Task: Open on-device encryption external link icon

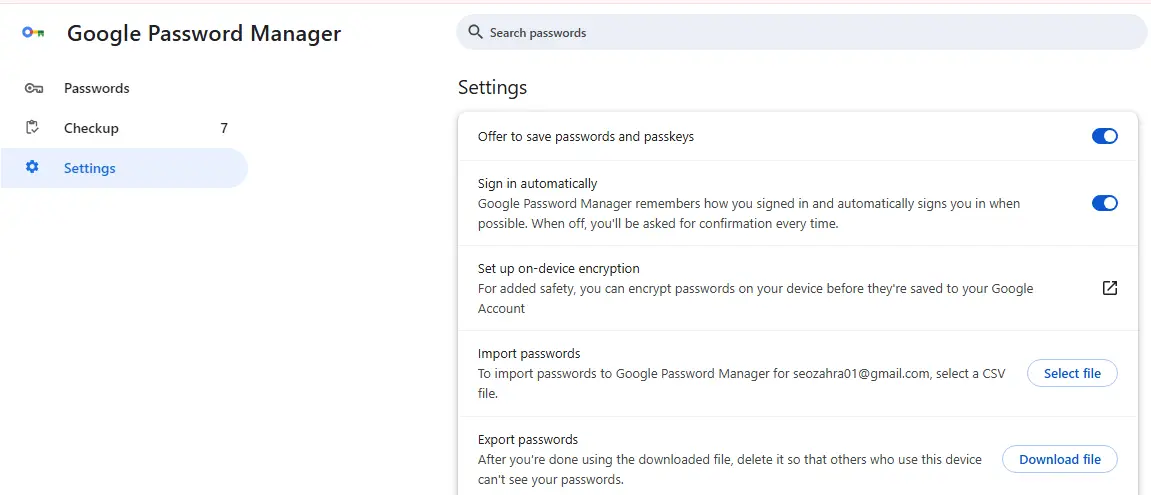Action: tap(1110, 288)
